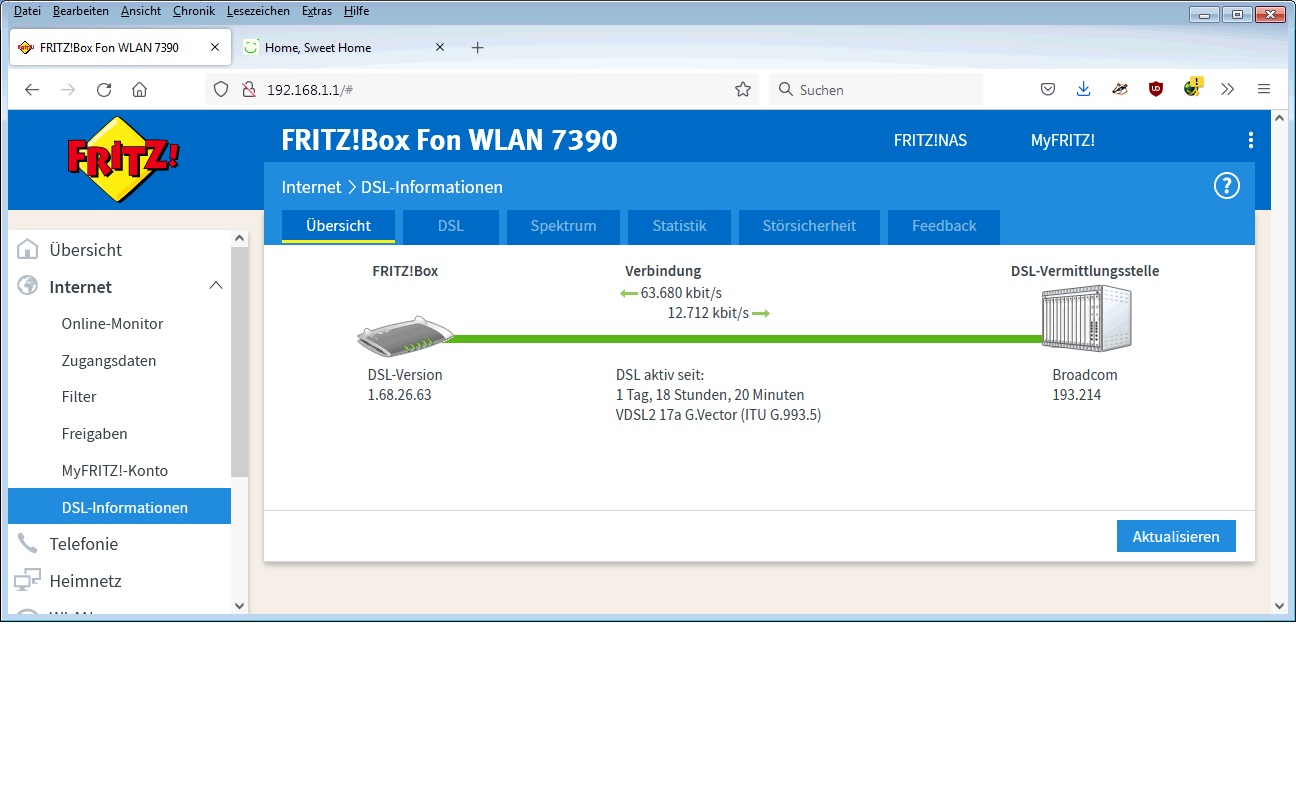Open the Statistik tab
The width and height of the screenshot is (1296, 798).
[679, 226]
